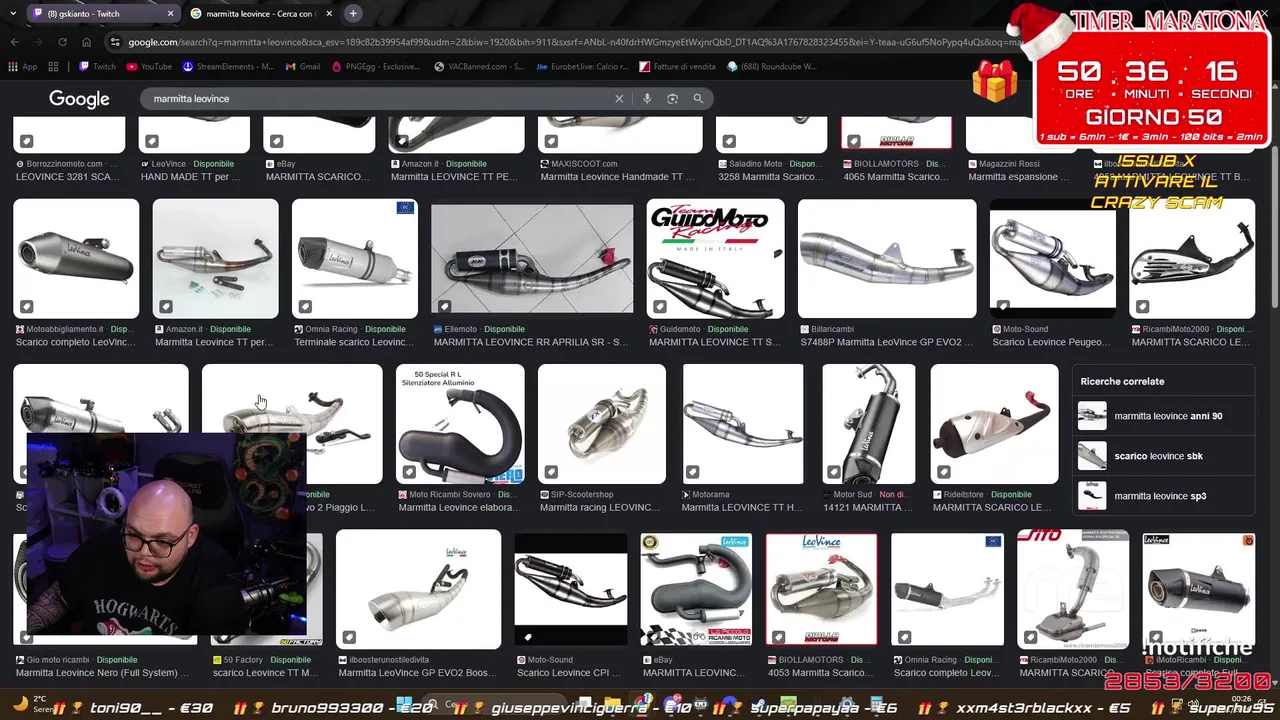Select related search scarico leovince sbk
The height and width of the screenshot is (720, 1280).
[1164, 456]
